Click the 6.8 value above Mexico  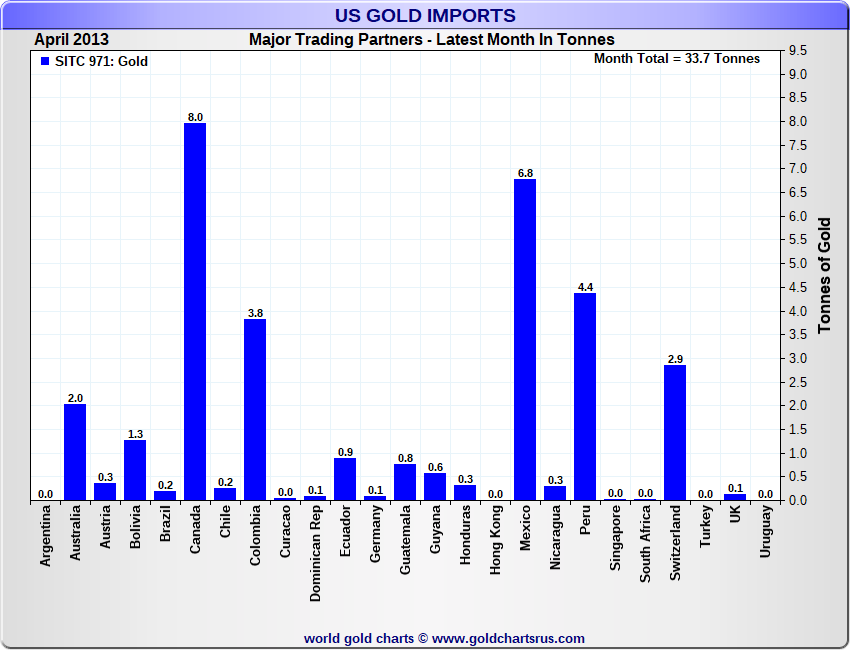click(525, 173)
